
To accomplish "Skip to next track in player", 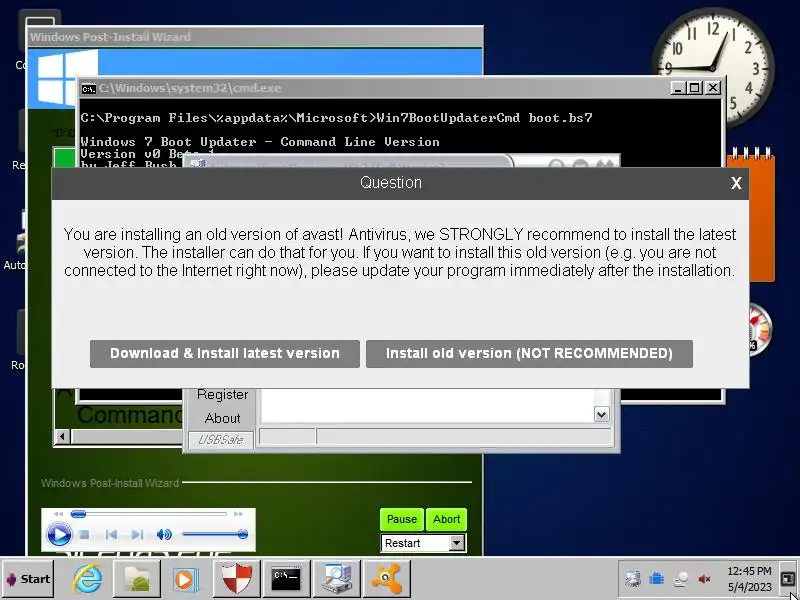I will [x=137, y=535].
